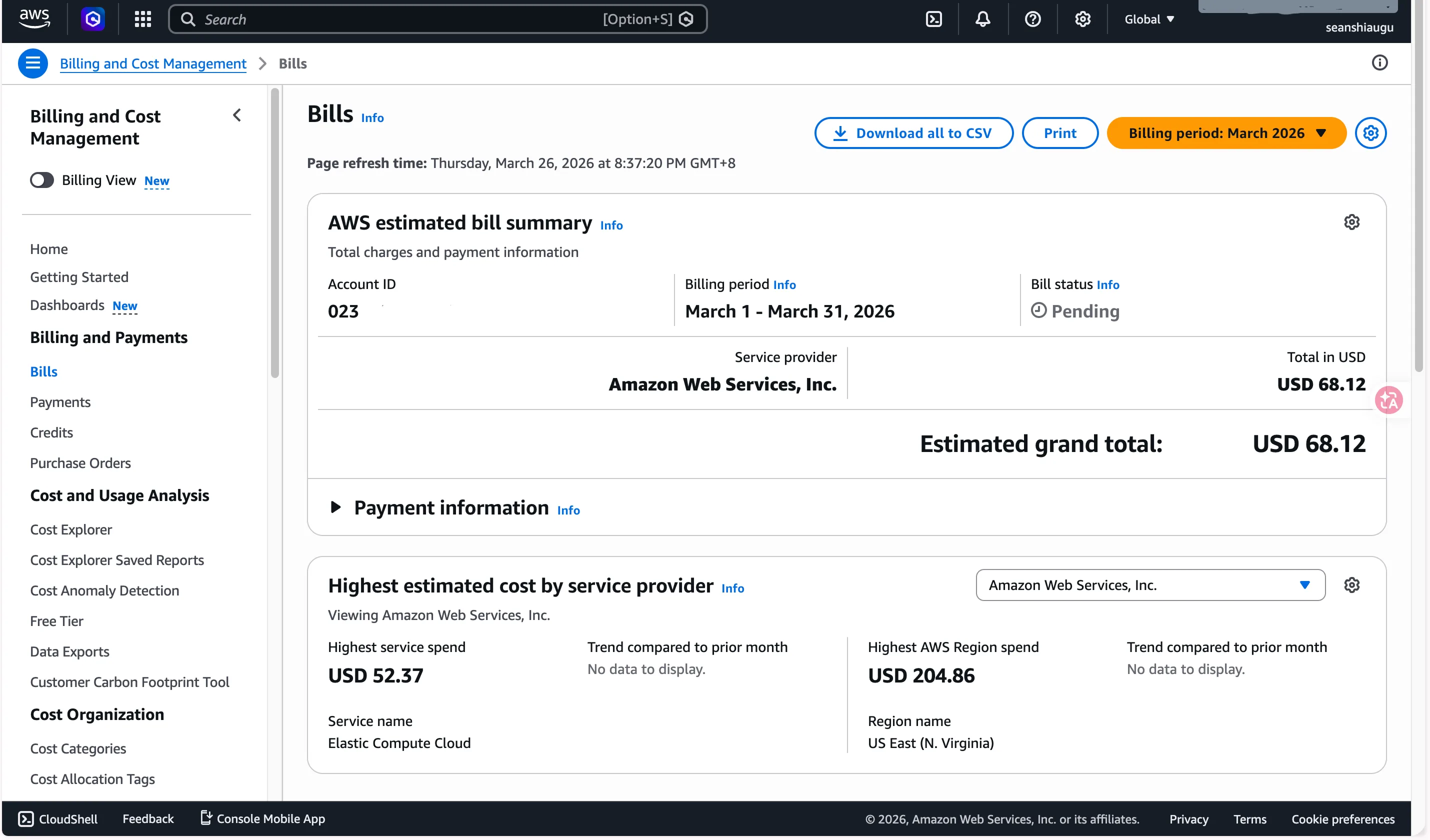The image size is (1430, 840).
Task: Open Cost Allocation Tags in the sidebar
Action: [x=92, y=779]
